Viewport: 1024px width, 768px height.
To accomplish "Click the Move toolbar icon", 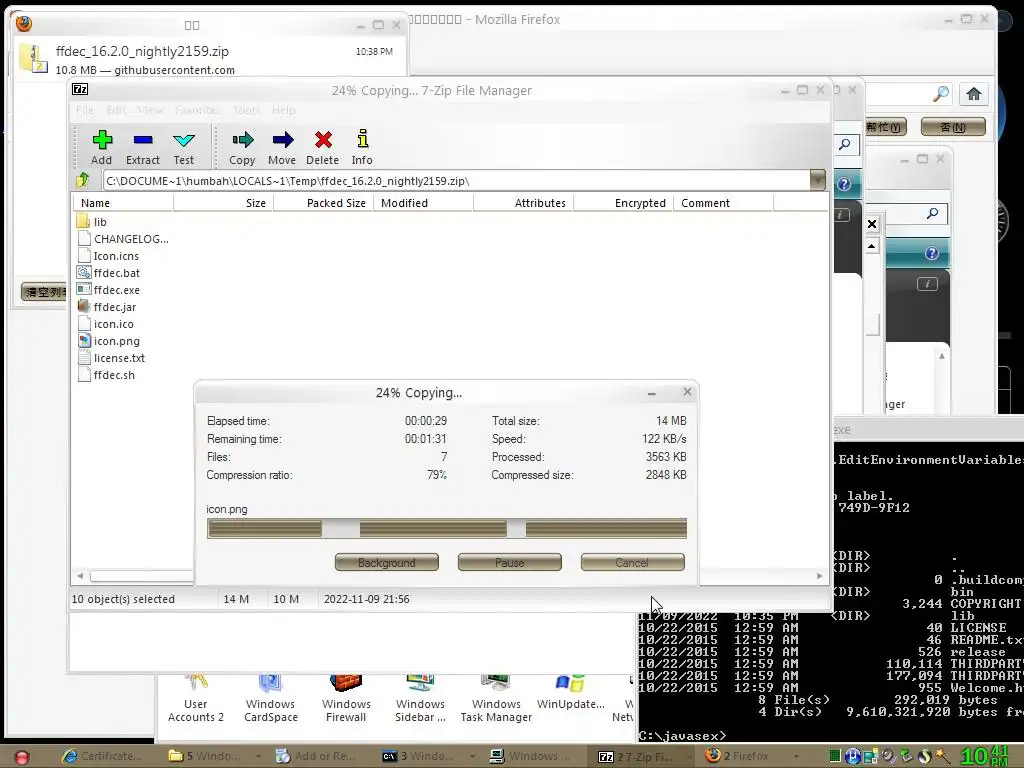I will coord(282,140).
